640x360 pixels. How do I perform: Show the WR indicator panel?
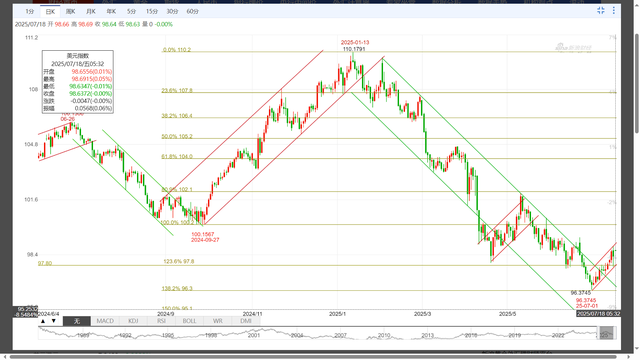(x=218, y=321)
